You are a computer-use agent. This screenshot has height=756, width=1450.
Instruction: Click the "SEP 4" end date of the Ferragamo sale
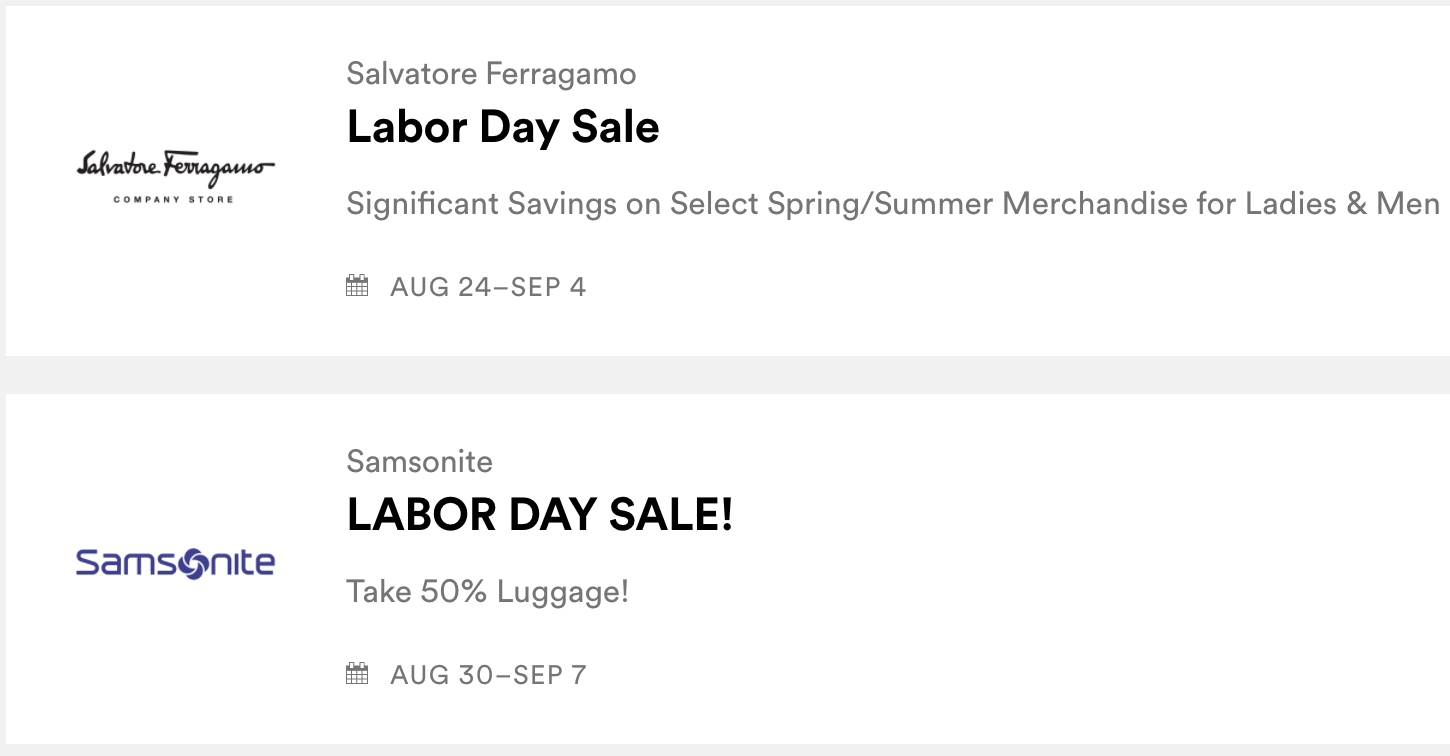tap(548, 288)
